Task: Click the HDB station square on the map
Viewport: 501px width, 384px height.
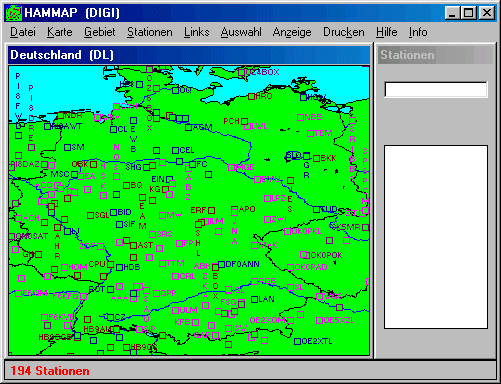Action: [120, 267]
